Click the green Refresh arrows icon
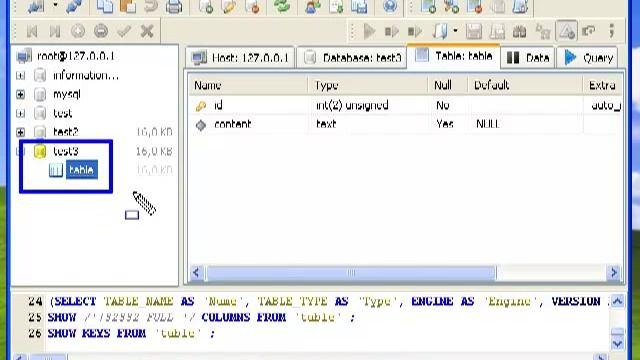Image resolution: width=640 pixels, height=360 pixels. [x=282, y=7]
